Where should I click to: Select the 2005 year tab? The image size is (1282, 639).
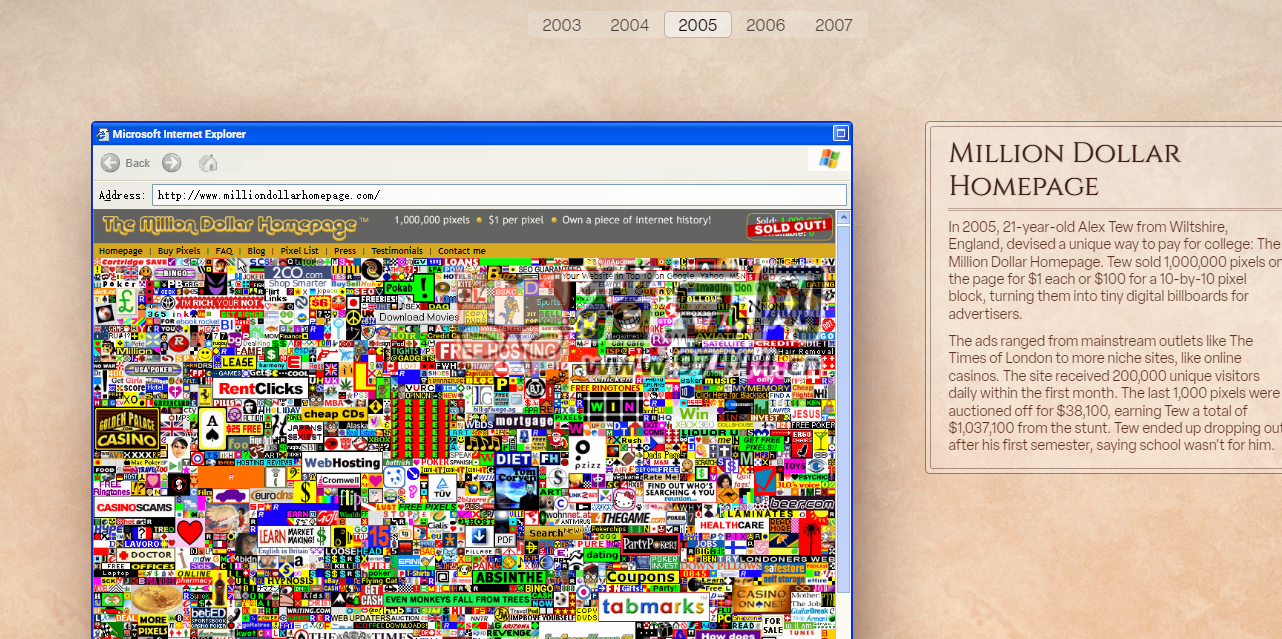pyautogui.click(x=697, y=25)
